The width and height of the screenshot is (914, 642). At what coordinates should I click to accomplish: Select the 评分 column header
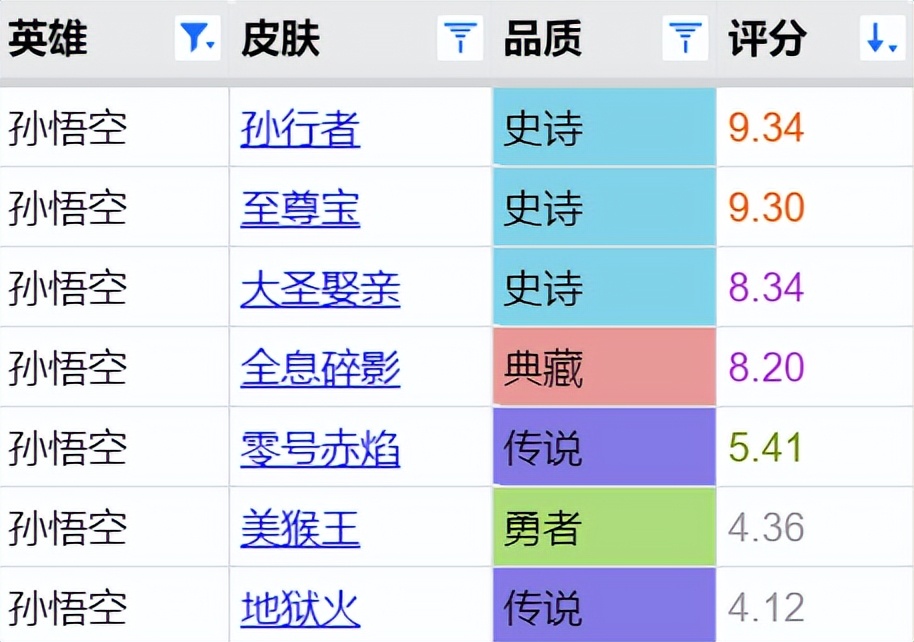click(767, 38)
